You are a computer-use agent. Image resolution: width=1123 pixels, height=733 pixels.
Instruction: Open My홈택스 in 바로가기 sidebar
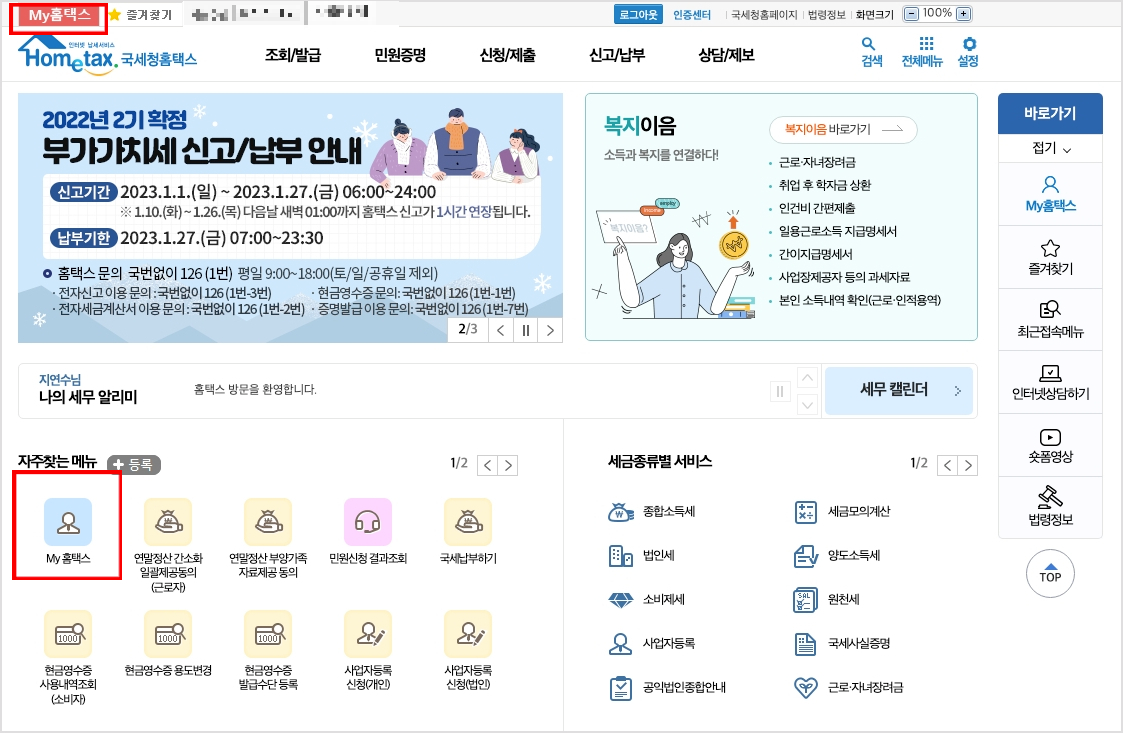coord(1050,194)
